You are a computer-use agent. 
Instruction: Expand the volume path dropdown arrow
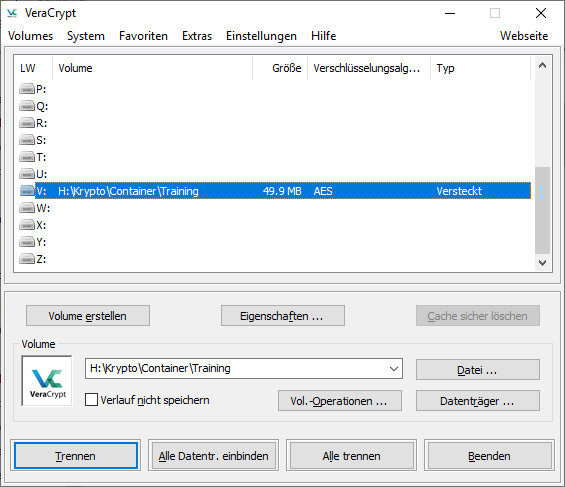(394, 368)
